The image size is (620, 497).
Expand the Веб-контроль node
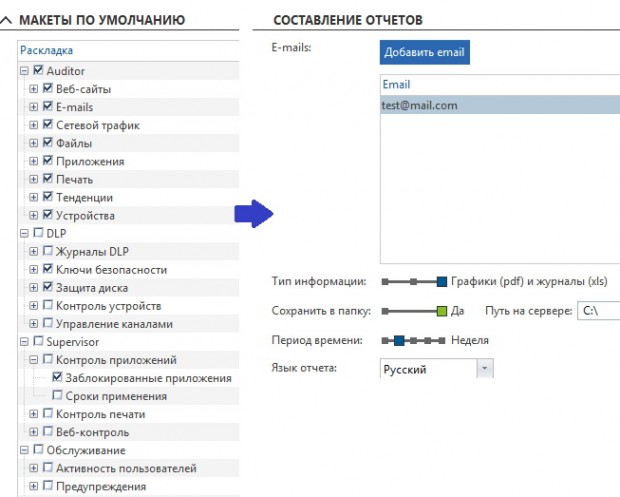click(34, 432)
